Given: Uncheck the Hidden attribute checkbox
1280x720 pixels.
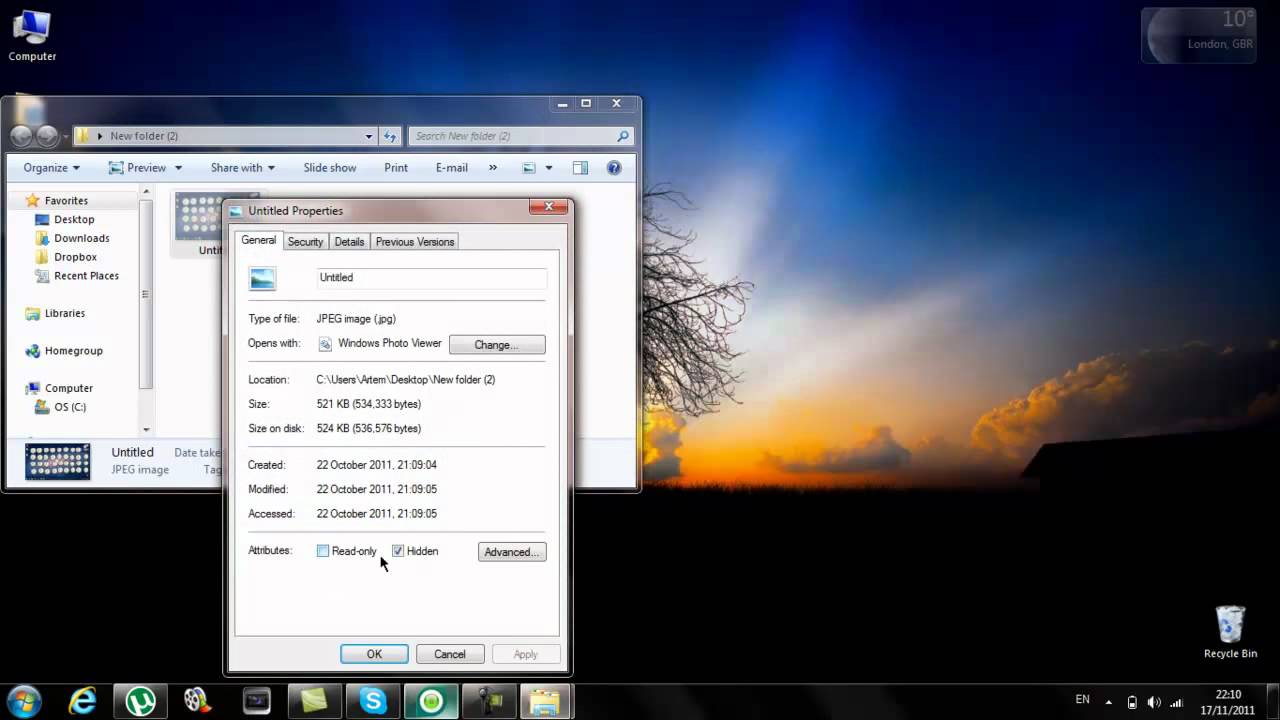Looking at the screenshot, I should click(x=398, y=551).
